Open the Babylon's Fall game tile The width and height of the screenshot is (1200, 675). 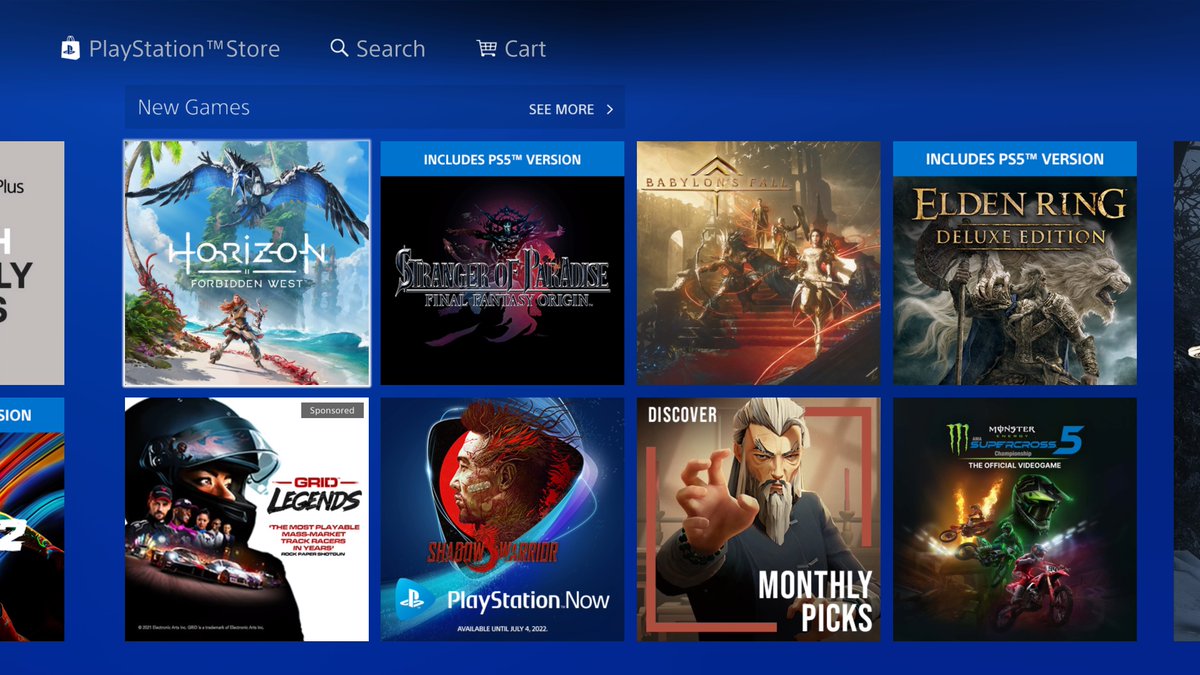(x=759, y=263)
